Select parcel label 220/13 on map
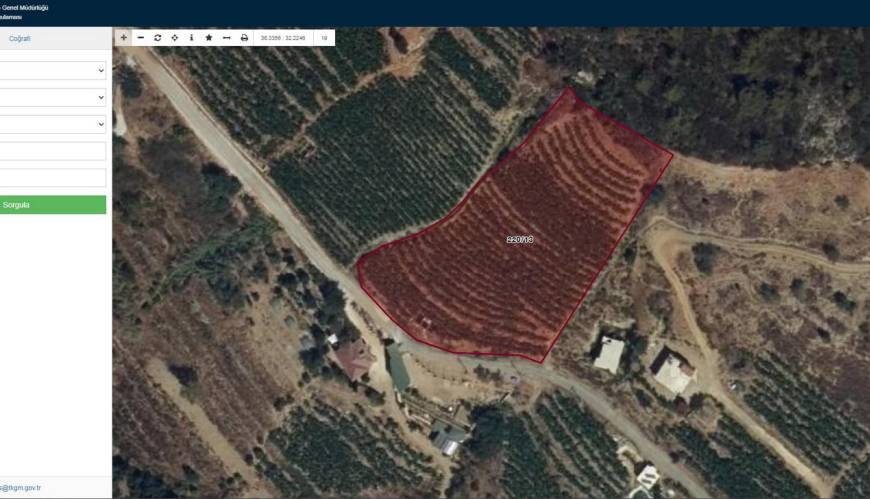Image resolution: width=870 pixels, height=499 pixels. [x=520, y=239]
